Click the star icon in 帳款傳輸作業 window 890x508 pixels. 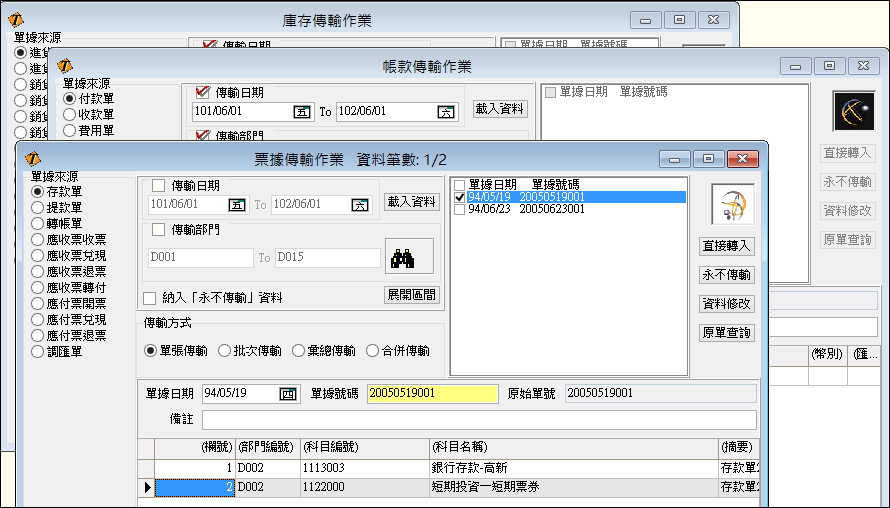[853, 112]
